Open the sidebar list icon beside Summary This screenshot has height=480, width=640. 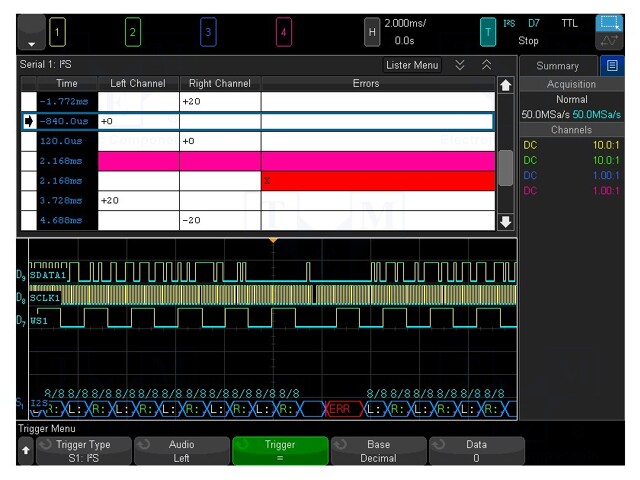click(x=611, y=66)
